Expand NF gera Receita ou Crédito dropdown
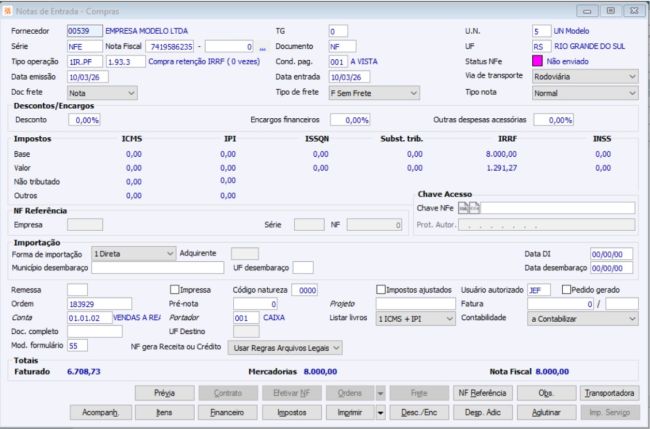 pos(285,348)
